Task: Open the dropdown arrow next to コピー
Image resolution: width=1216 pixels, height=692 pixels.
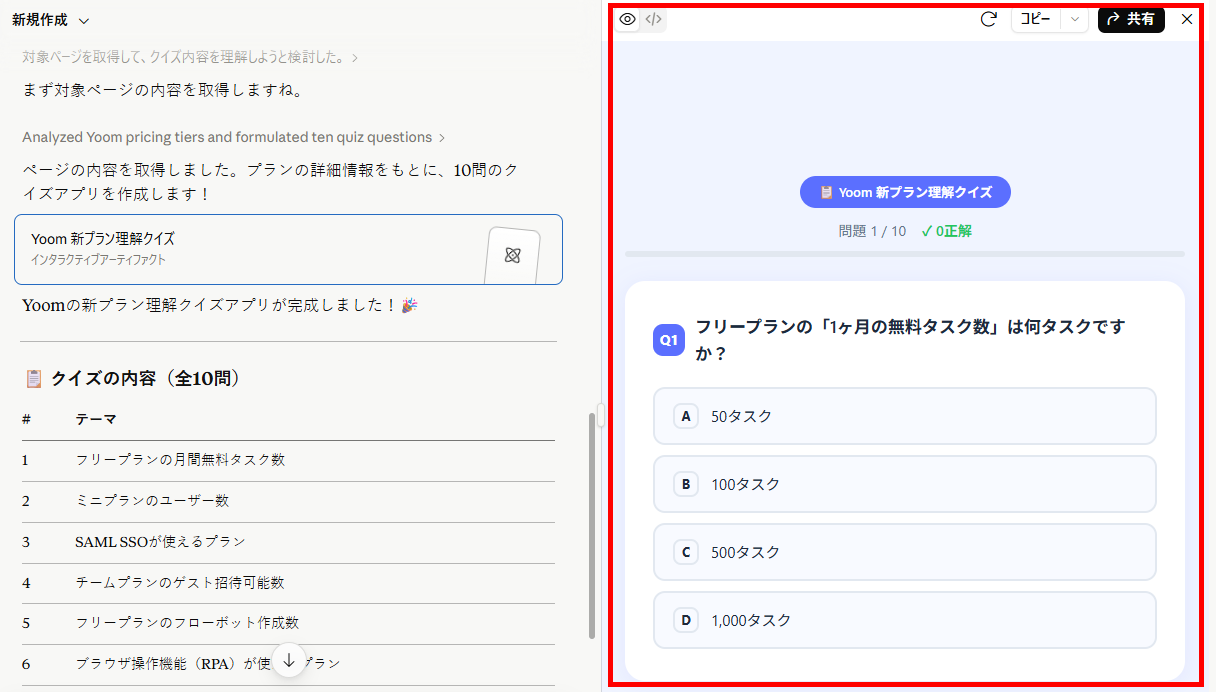Action: [1074, 19]
